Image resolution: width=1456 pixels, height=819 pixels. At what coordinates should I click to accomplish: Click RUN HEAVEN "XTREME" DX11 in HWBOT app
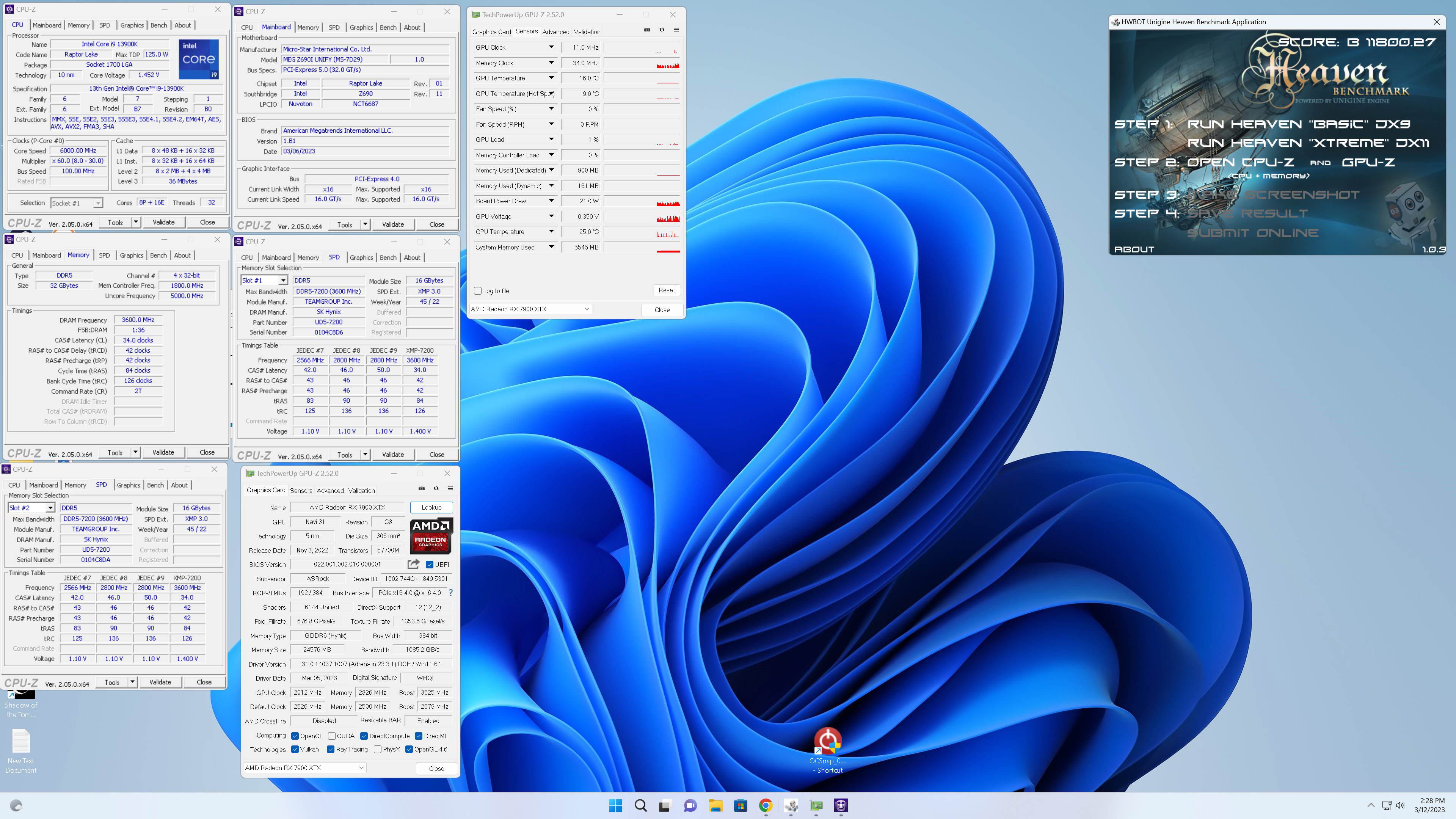[x=1308, y=143]
